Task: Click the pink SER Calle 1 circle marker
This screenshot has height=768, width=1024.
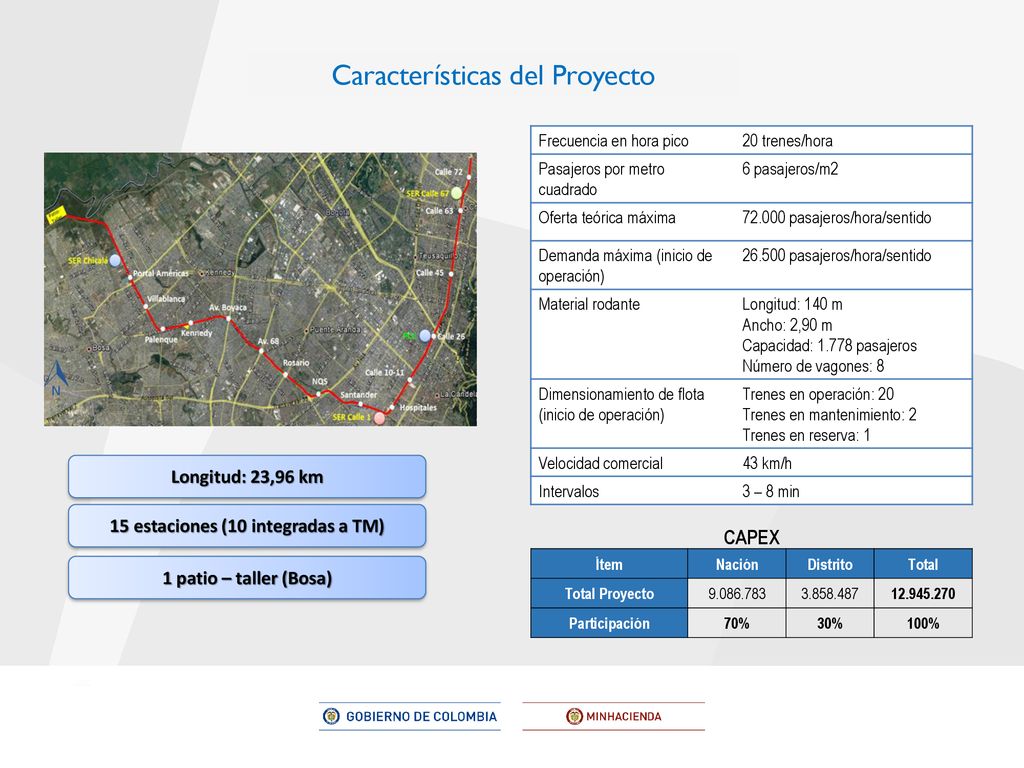Action: [379, 418]
